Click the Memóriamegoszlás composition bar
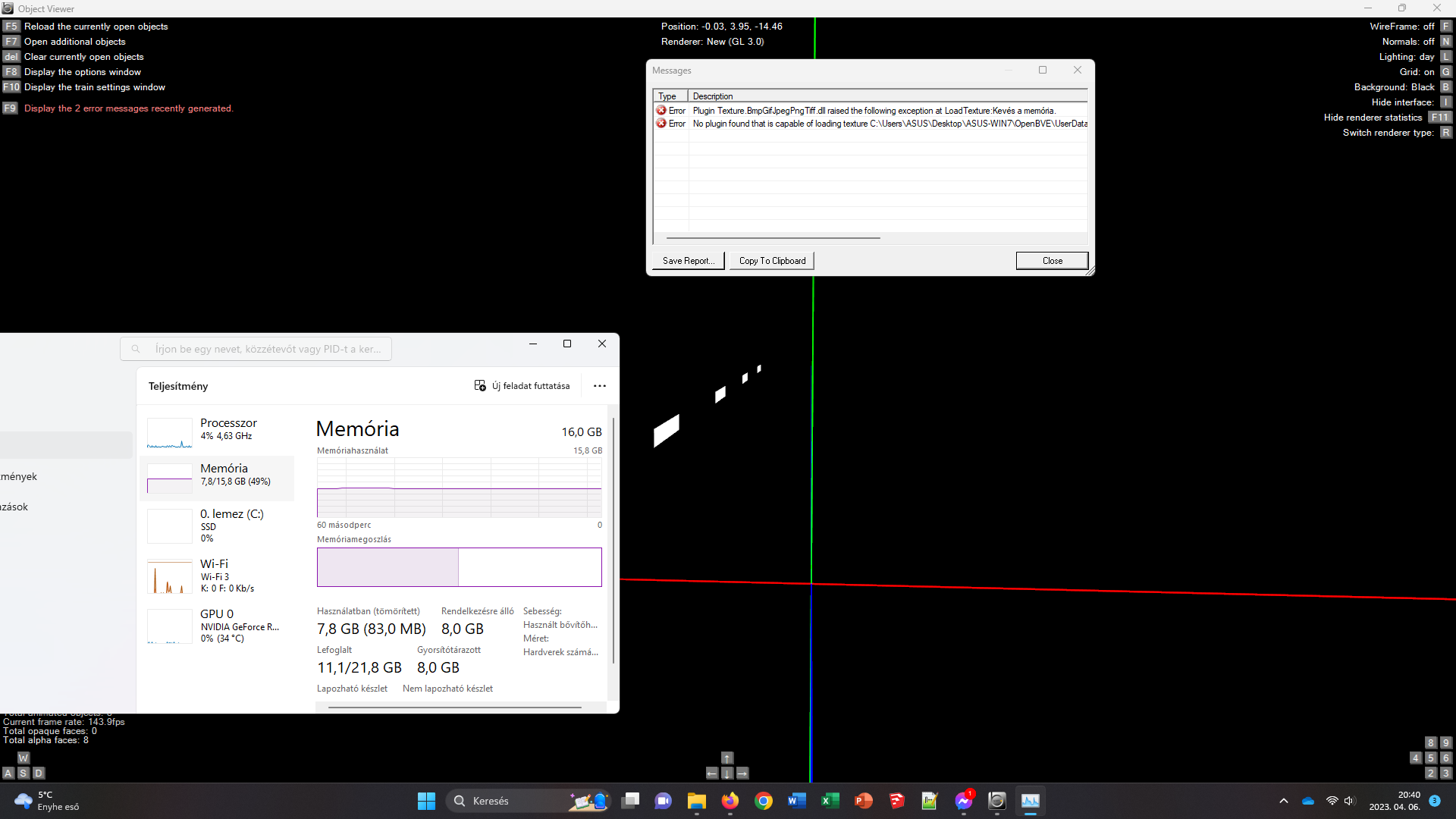The height and width of the screenshot is (819, 1456). pyautogui.click(x=459, y=567)
